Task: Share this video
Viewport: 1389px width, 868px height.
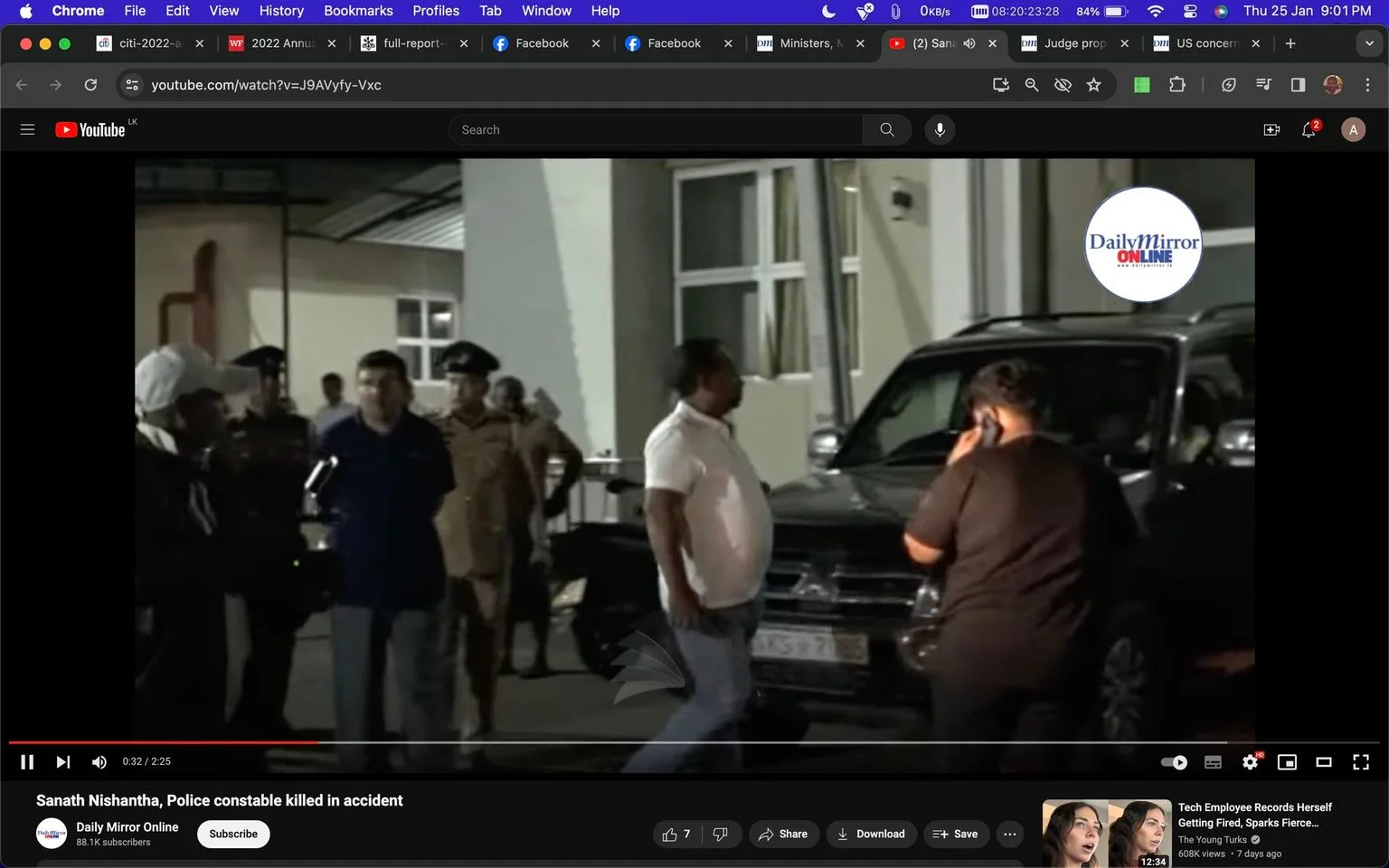Action: pyautogui.click(x=783, y=834)
